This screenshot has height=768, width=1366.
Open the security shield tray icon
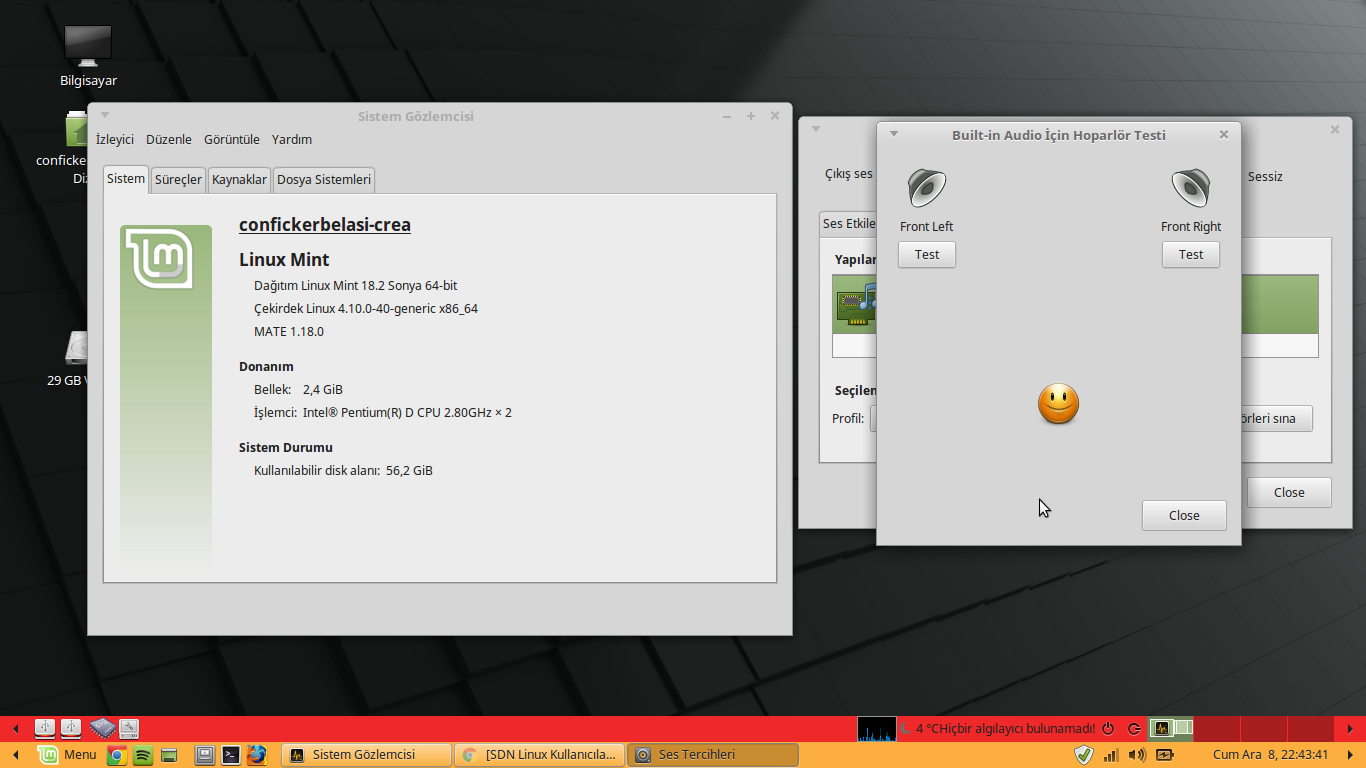pyautogui.click(x=1083, y=755)
